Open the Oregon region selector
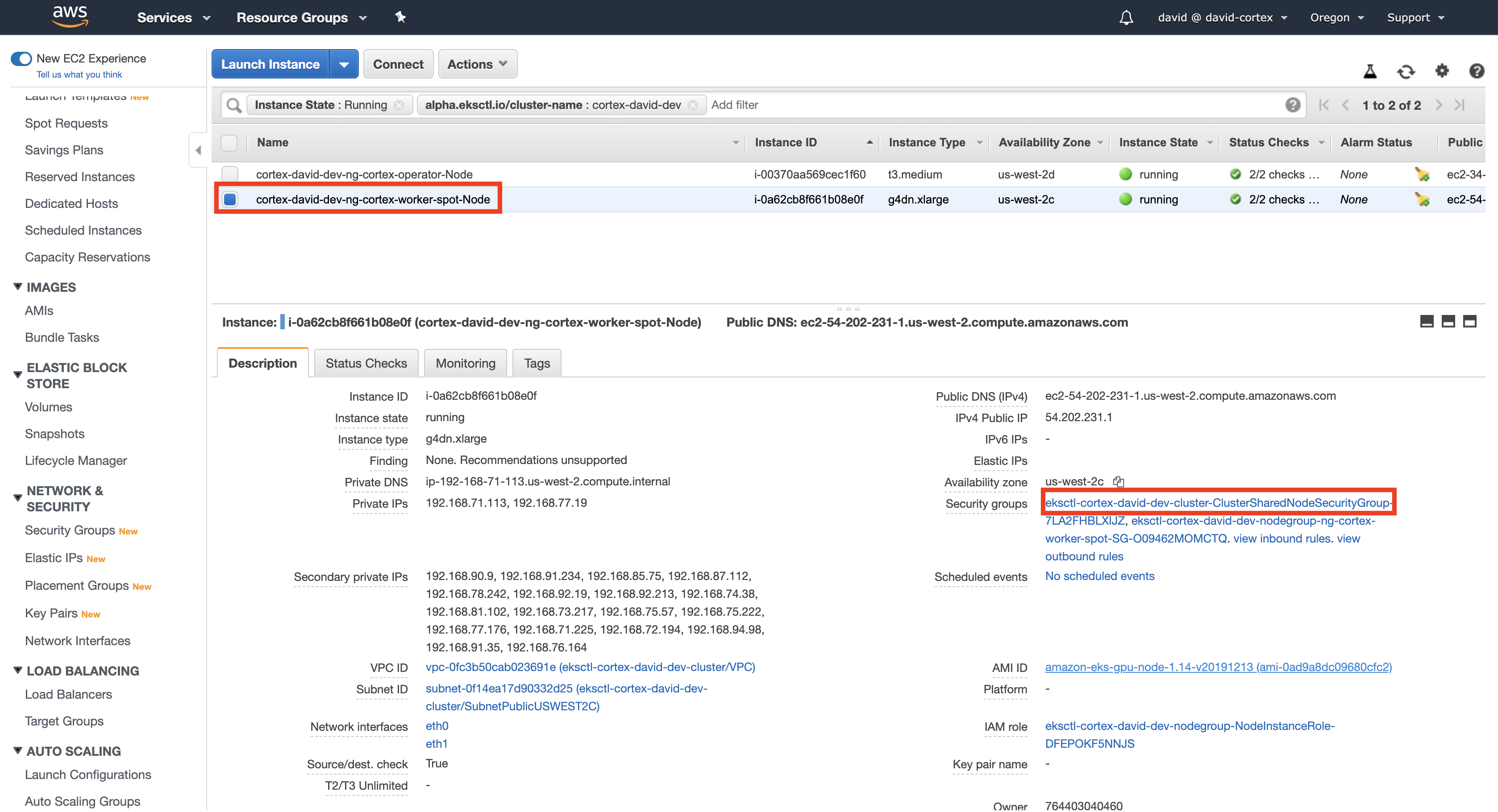Viewport: 1498px width, 812px height. click(1336, 17)
